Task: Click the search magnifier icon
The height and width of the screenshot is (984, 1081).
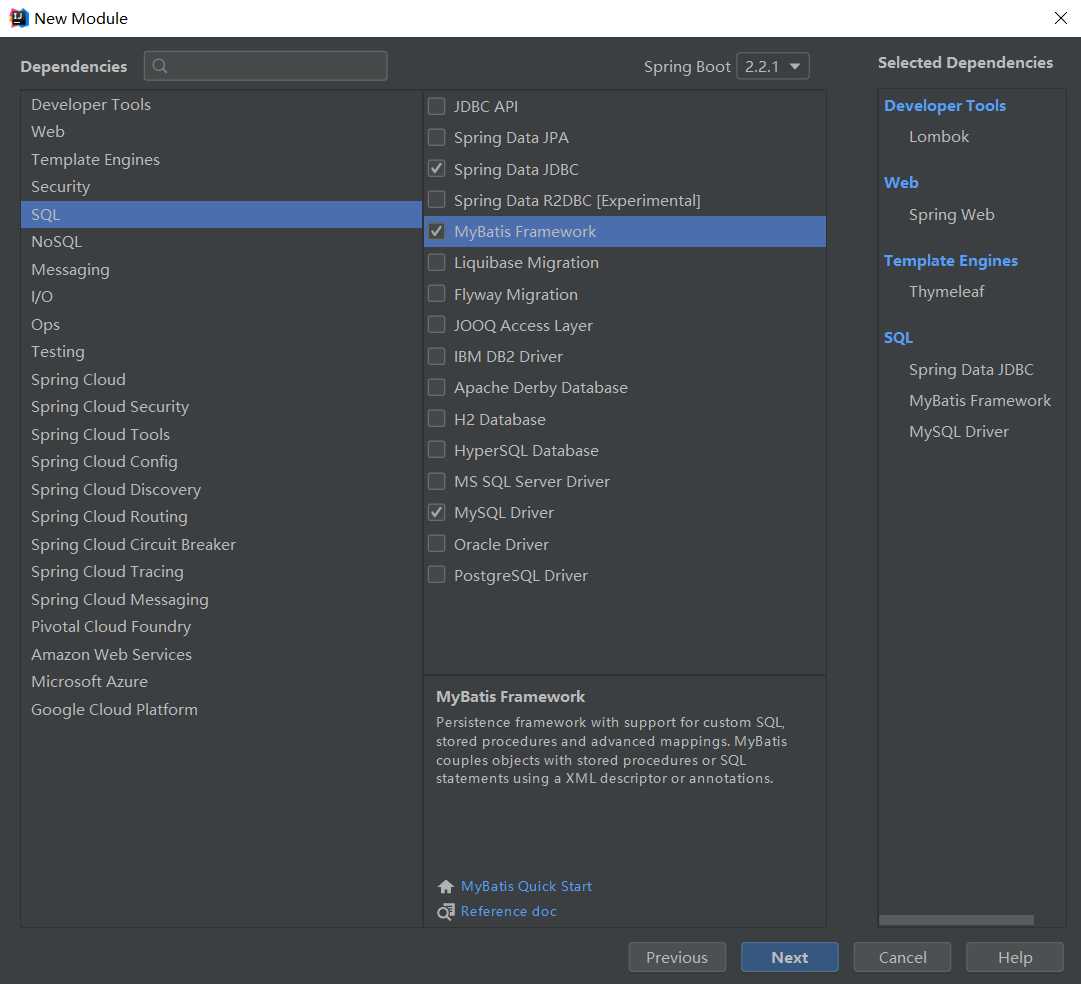Action: (x=160, y=66)
